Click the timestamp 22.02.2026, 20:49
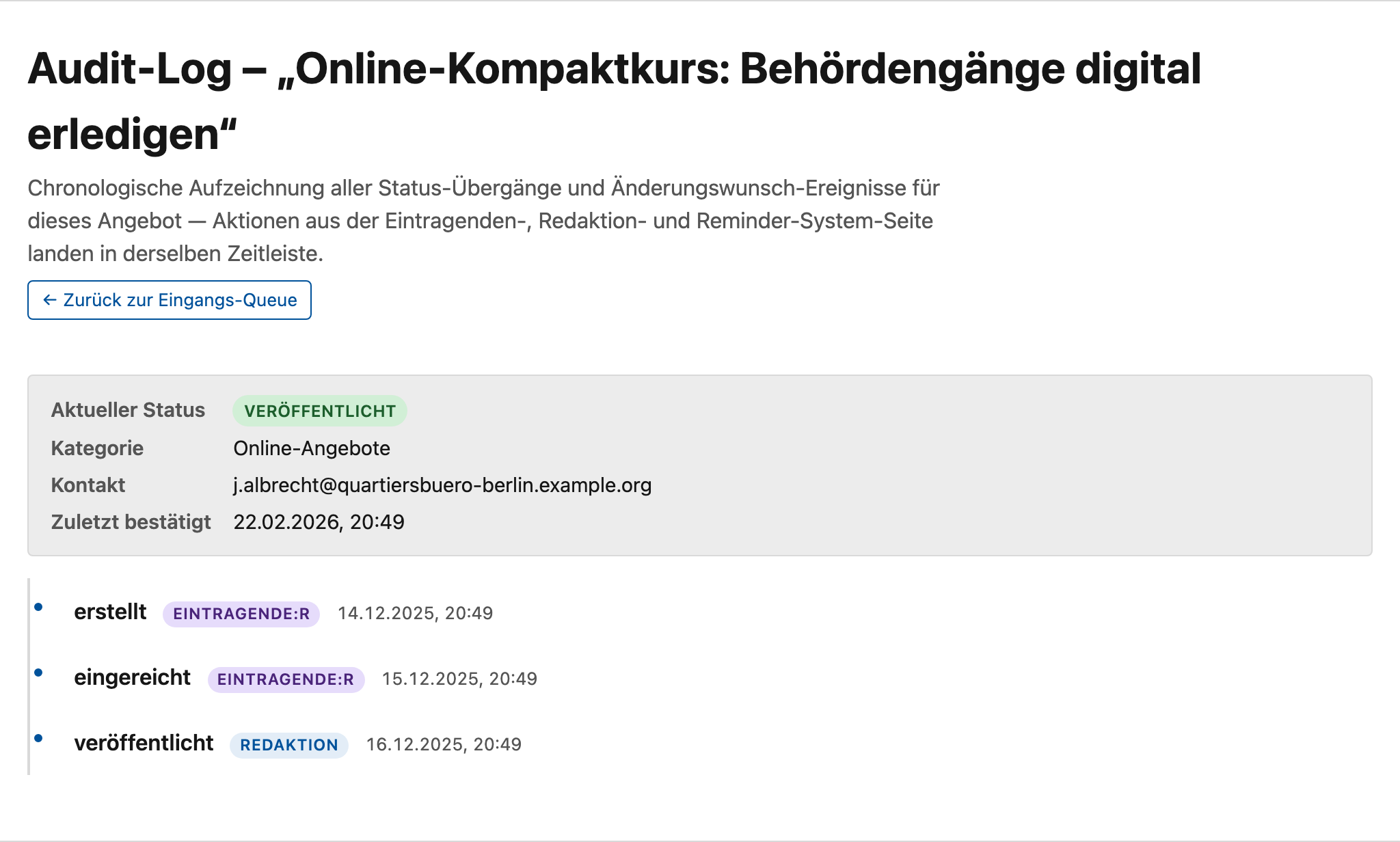Viewport: 1400px width, 842px height. coord(319,522)
